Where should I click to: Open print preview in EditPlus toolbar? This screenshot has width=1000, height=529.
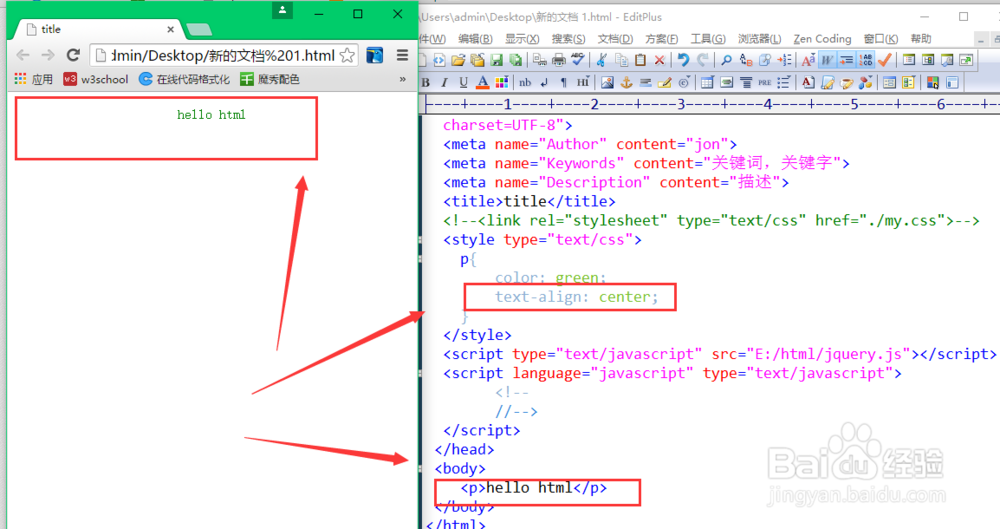pos(540,60)
